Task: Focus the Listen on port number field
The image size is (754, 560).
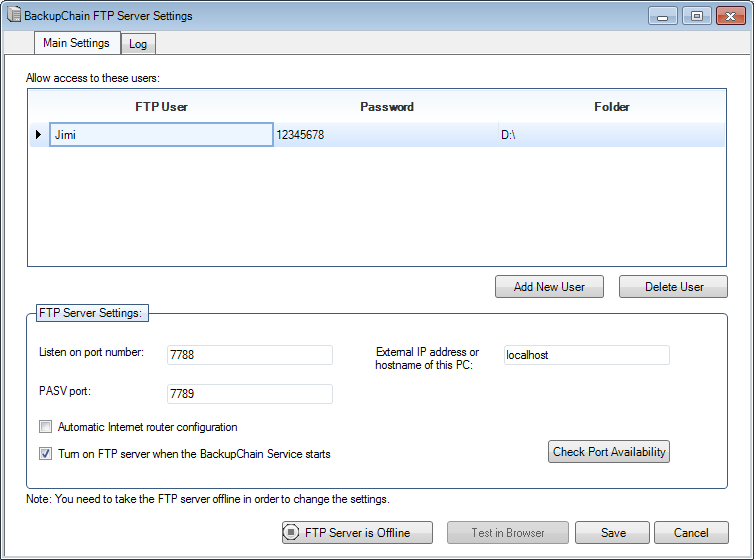Action: pyautogui.click(x=250, y=355)
